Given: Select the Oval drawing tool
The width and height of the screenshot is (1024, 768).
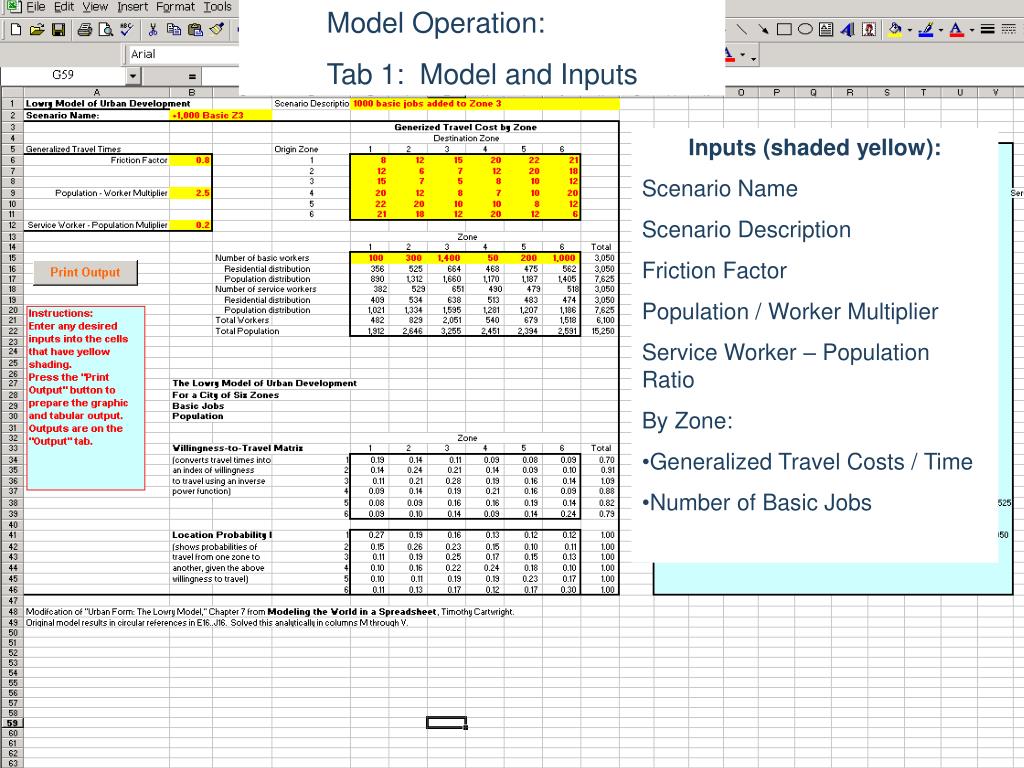Looking at the screenshot, I should (x=805, y=29).
